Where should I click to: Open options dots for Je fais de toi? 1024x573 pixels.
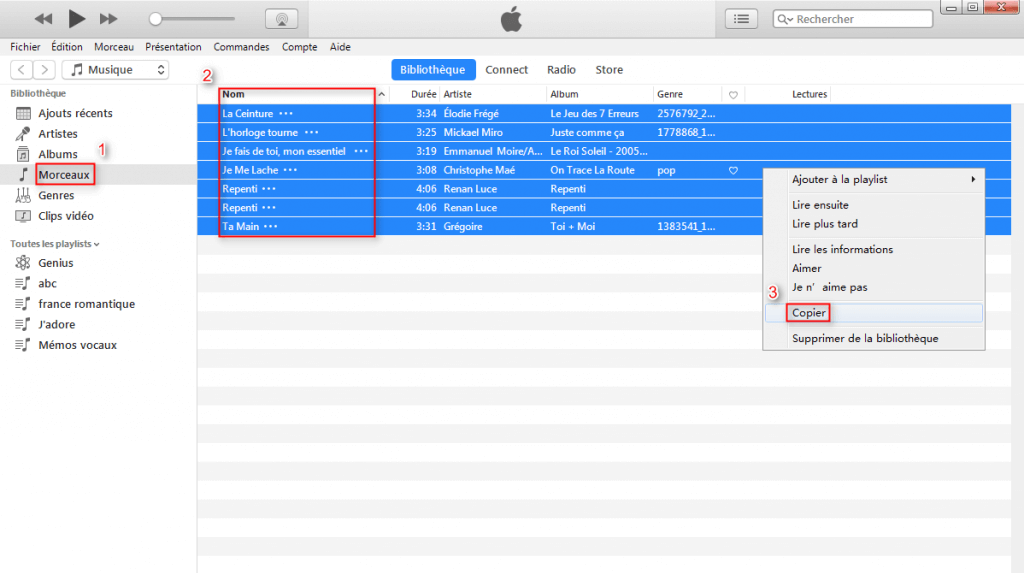(x=360, y=152)
